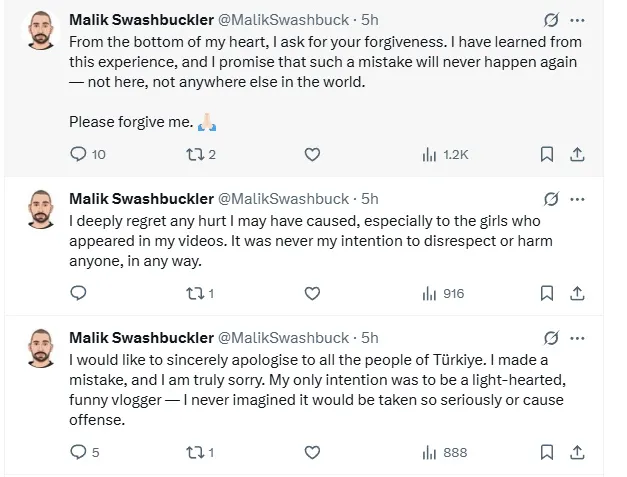Repost the "Please forgive me" tweet
The width and height of the screenshot is (627, 477).
click(x=195, y=154)
